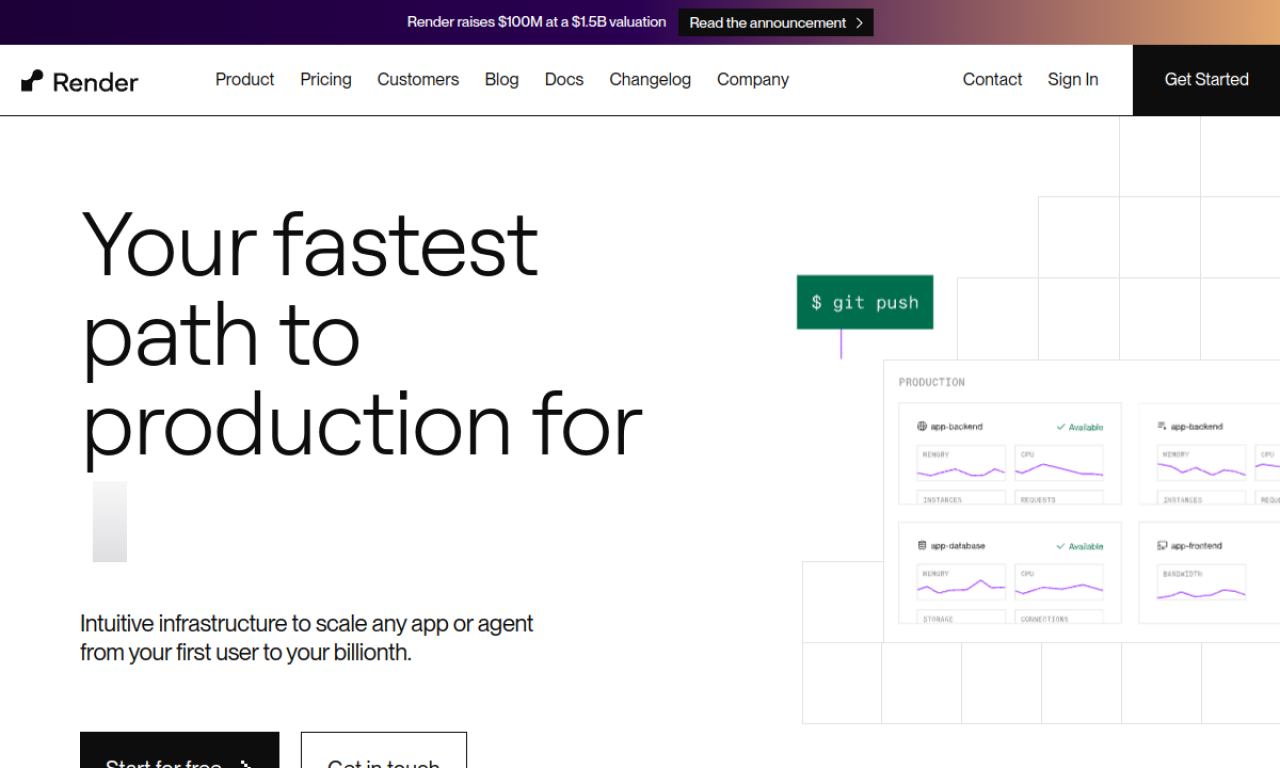Click the arrow in the announcement banner button
Viewport: 1280px width, 768px height.
coord(859,23)
